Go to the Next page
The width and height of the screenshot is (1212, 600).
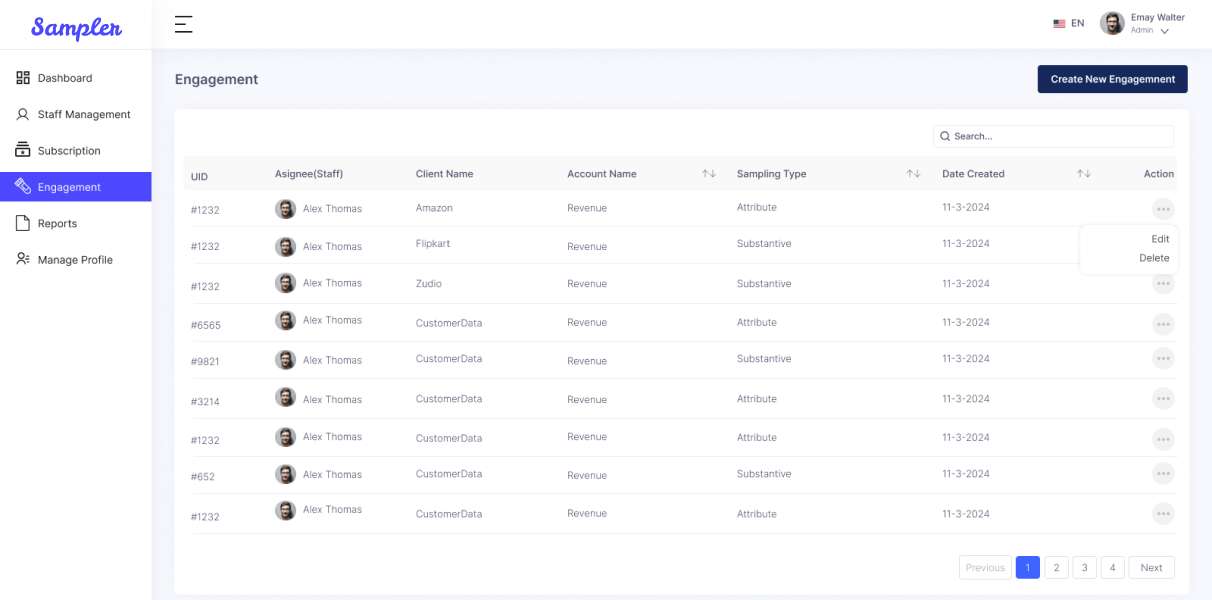pyautogui.click(x=1151, y=568)
